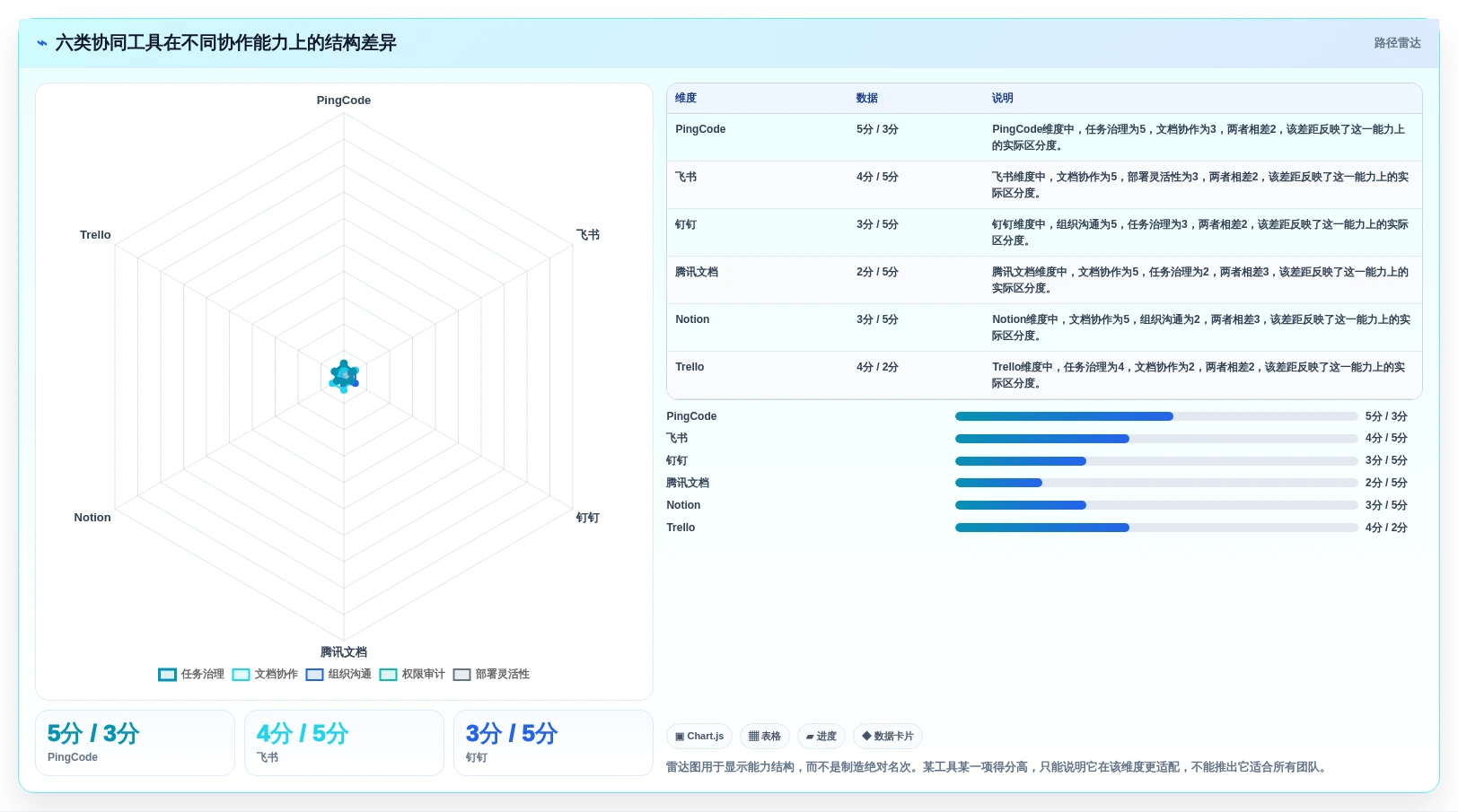1458x812 pixels.
Task: Select the Trello table row name
Action: tap(689, 367)
